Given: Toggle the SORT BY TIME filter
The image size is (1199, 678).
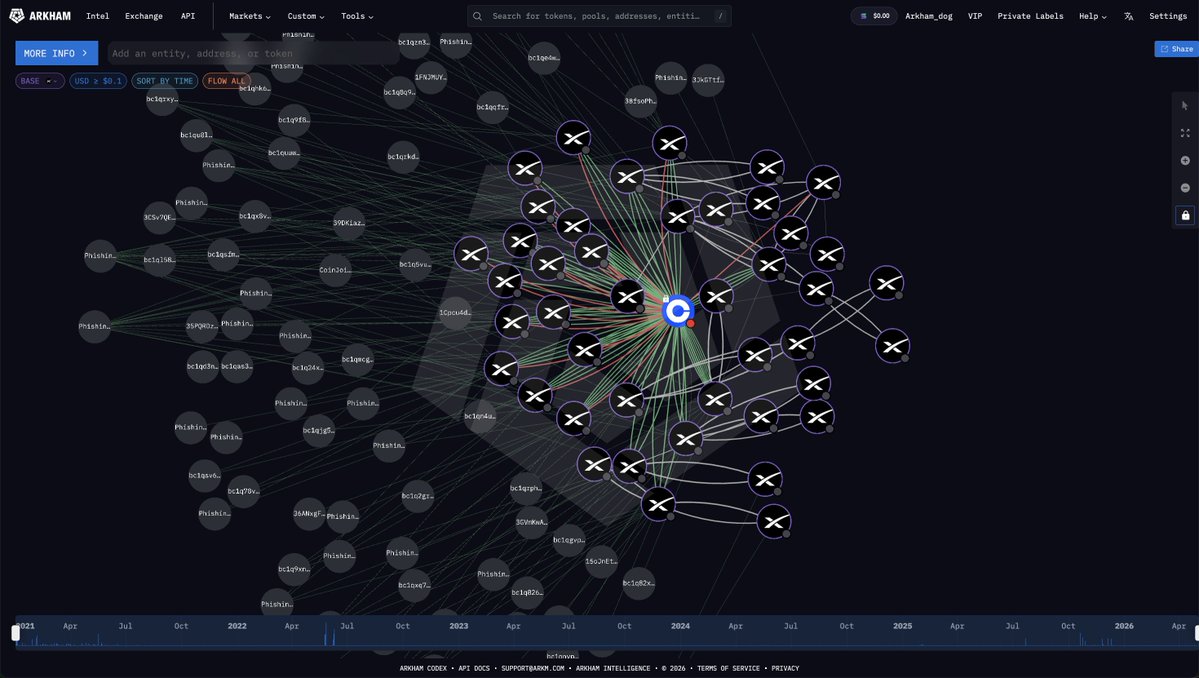Looking at the screenshot, I should (164, 81).
